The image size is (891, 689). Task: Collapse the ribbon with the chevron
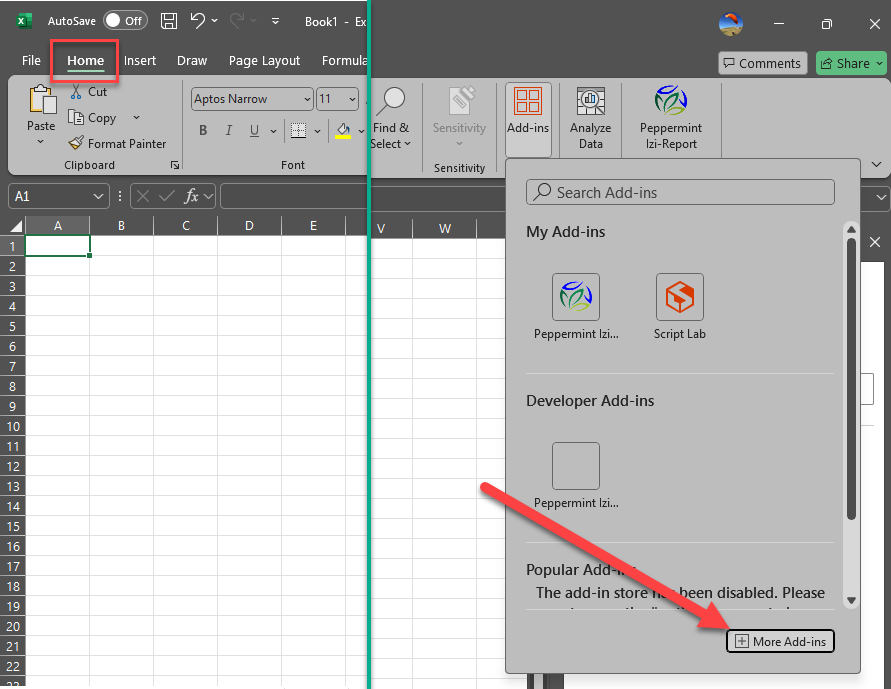coord(876,165)
